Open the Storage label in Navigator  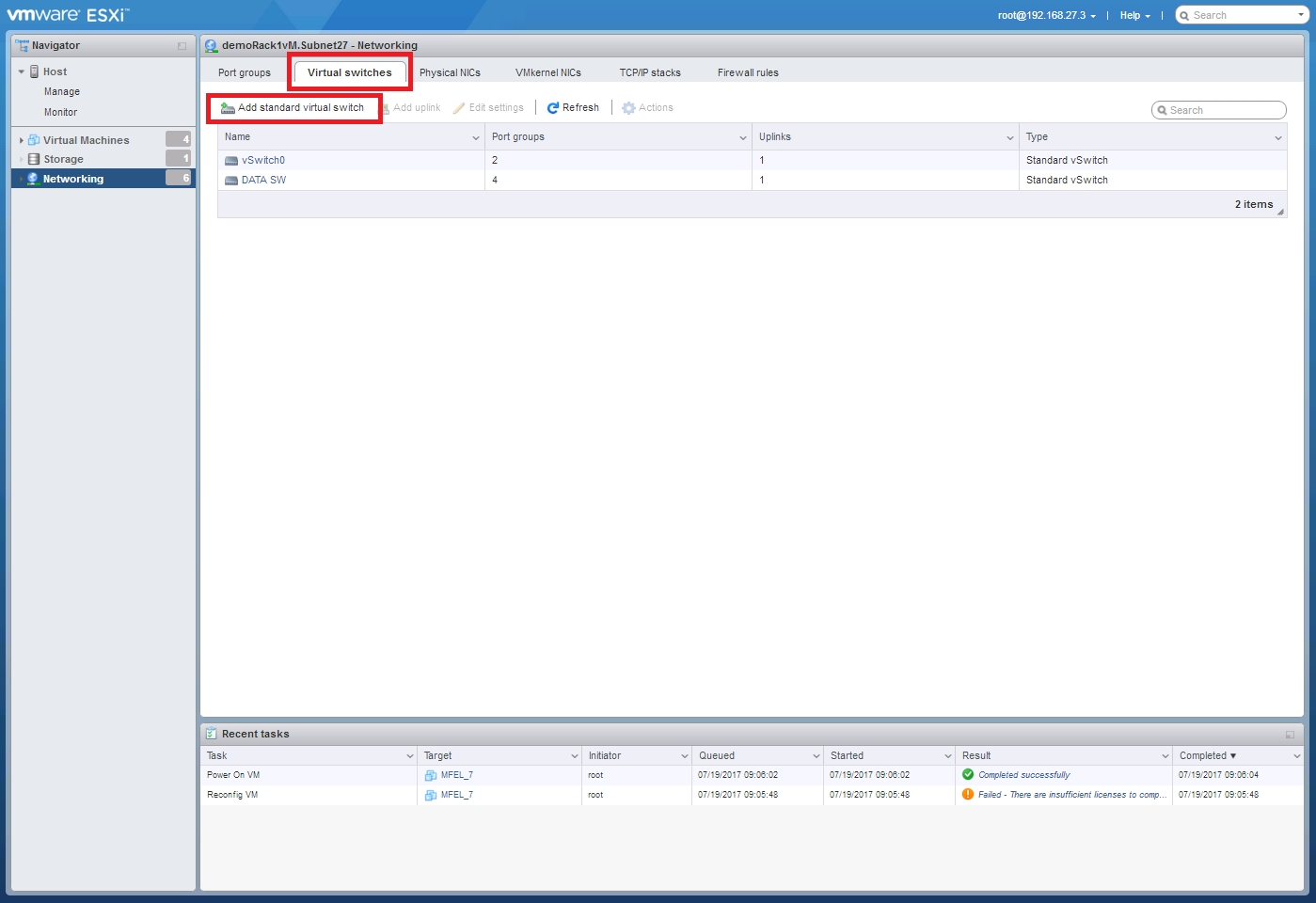(63, 159)
